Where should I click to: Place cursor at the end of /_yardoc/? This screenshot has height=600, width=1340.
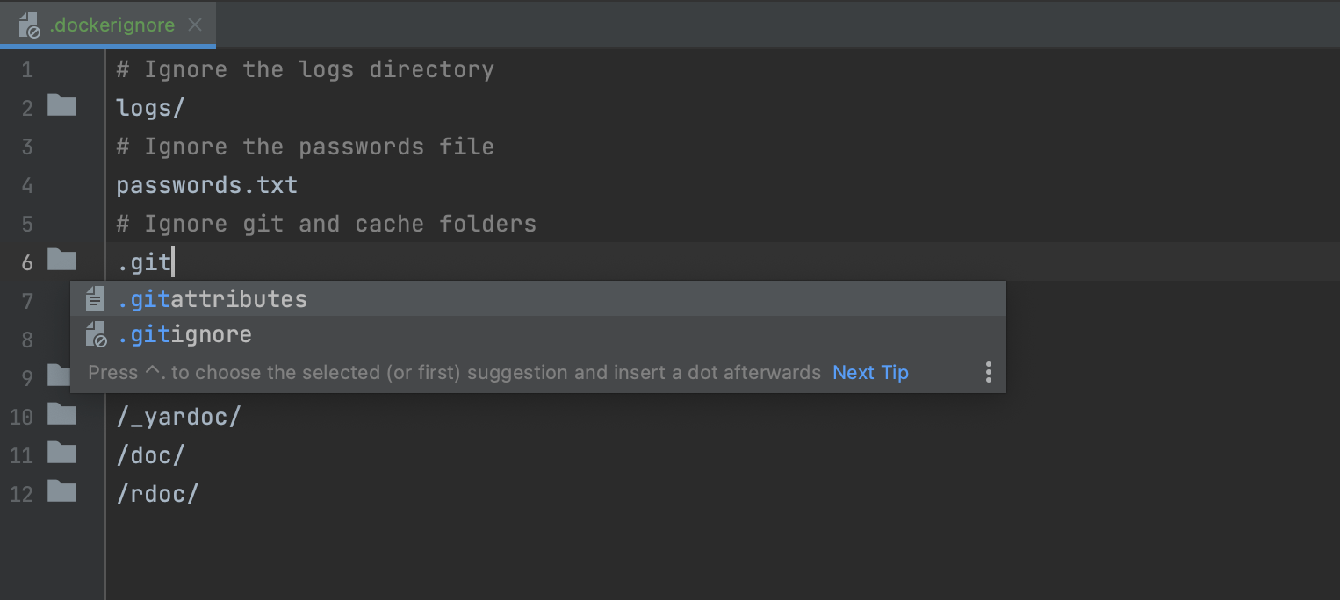(242, 417)
